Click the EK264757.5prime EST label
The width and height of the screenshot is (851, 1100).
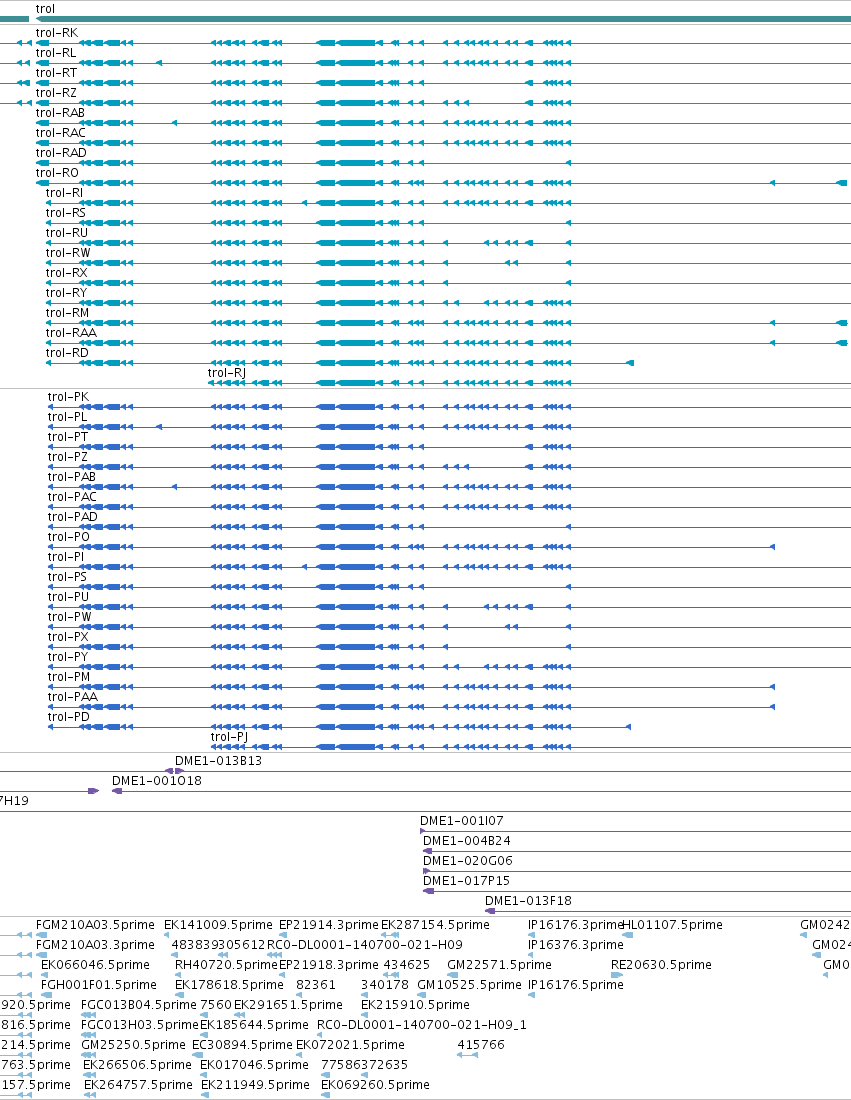pos(138,1085)
